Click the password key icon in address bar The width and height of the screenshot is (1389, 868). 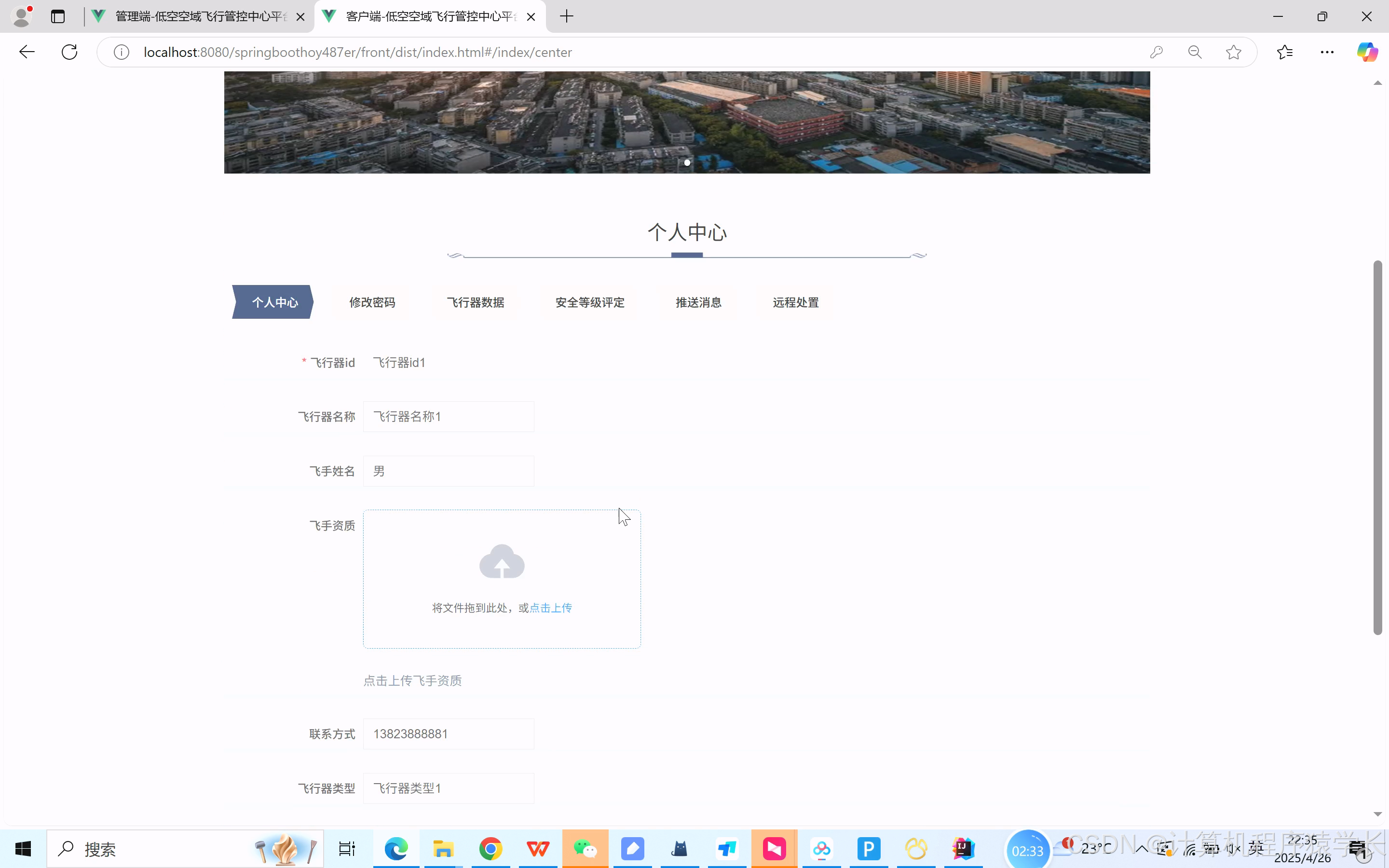pyautogui.click(x=1156, y=52)
